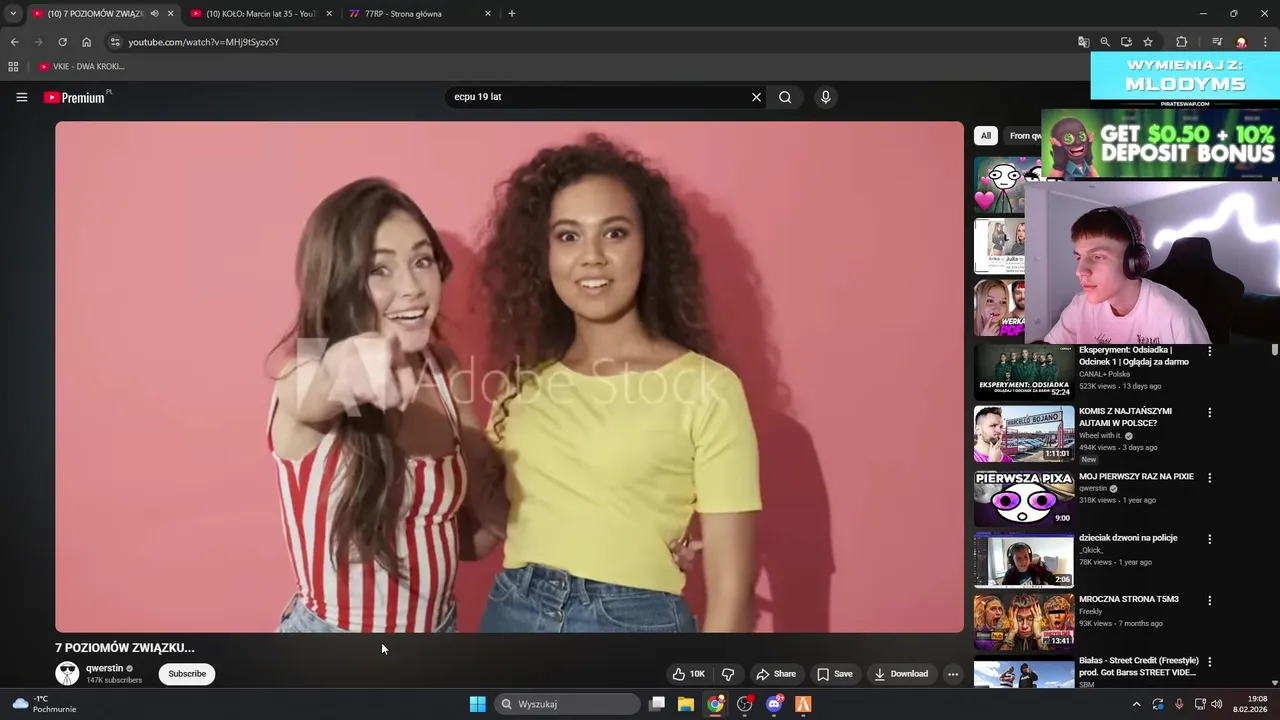Like the video with thumbs up
1280x720 pixels.
689,674
